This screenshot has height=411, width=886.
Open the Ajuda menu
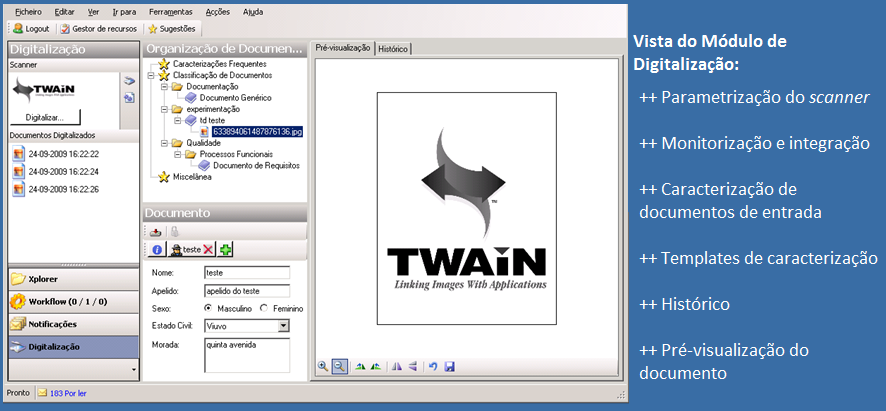pyautogui.click(x=253, y=11)
